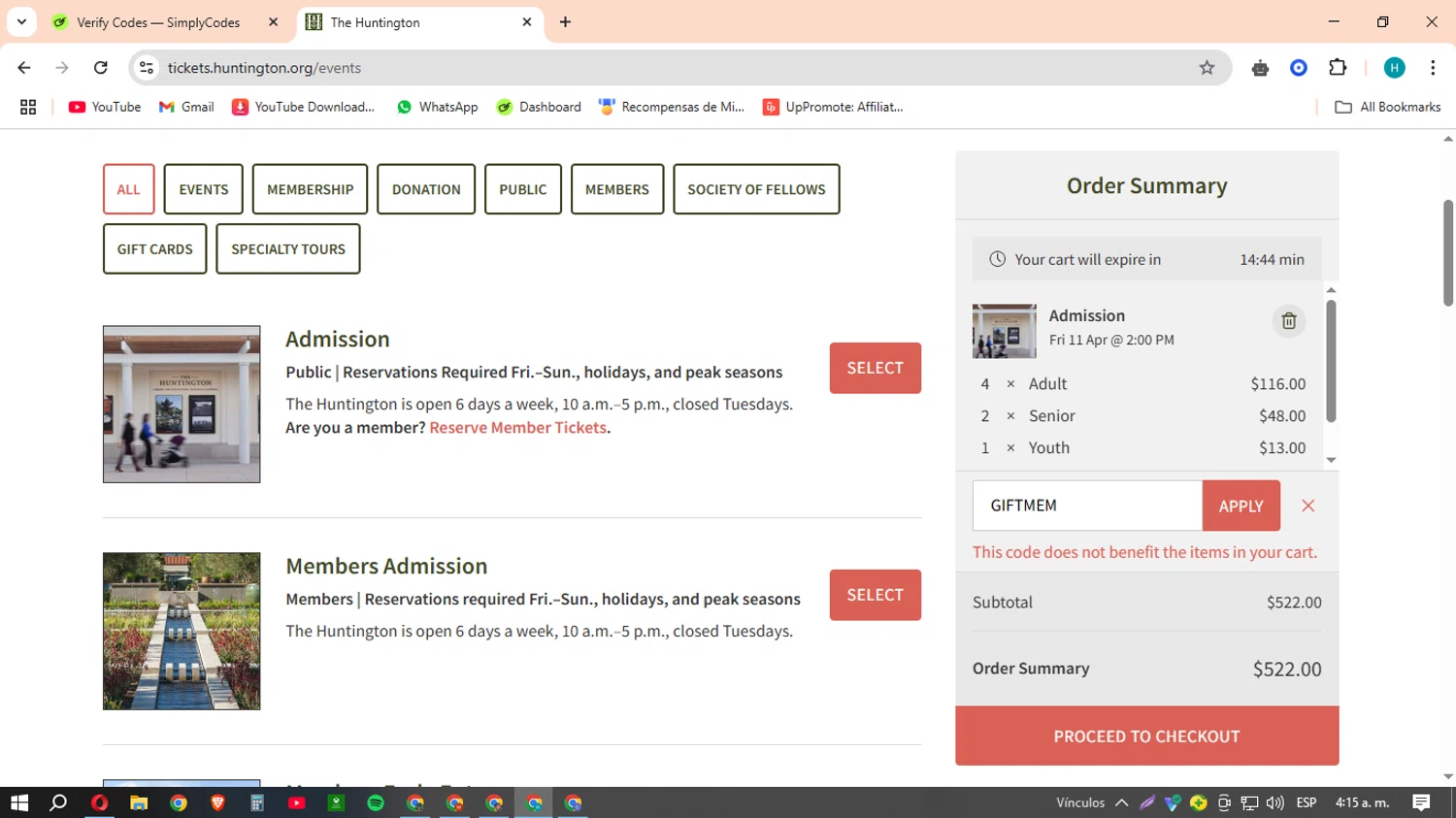Open Windows taskbar search
This screenshot has height=818, width=1456.
pyautogui.click(x=58, y=802)
